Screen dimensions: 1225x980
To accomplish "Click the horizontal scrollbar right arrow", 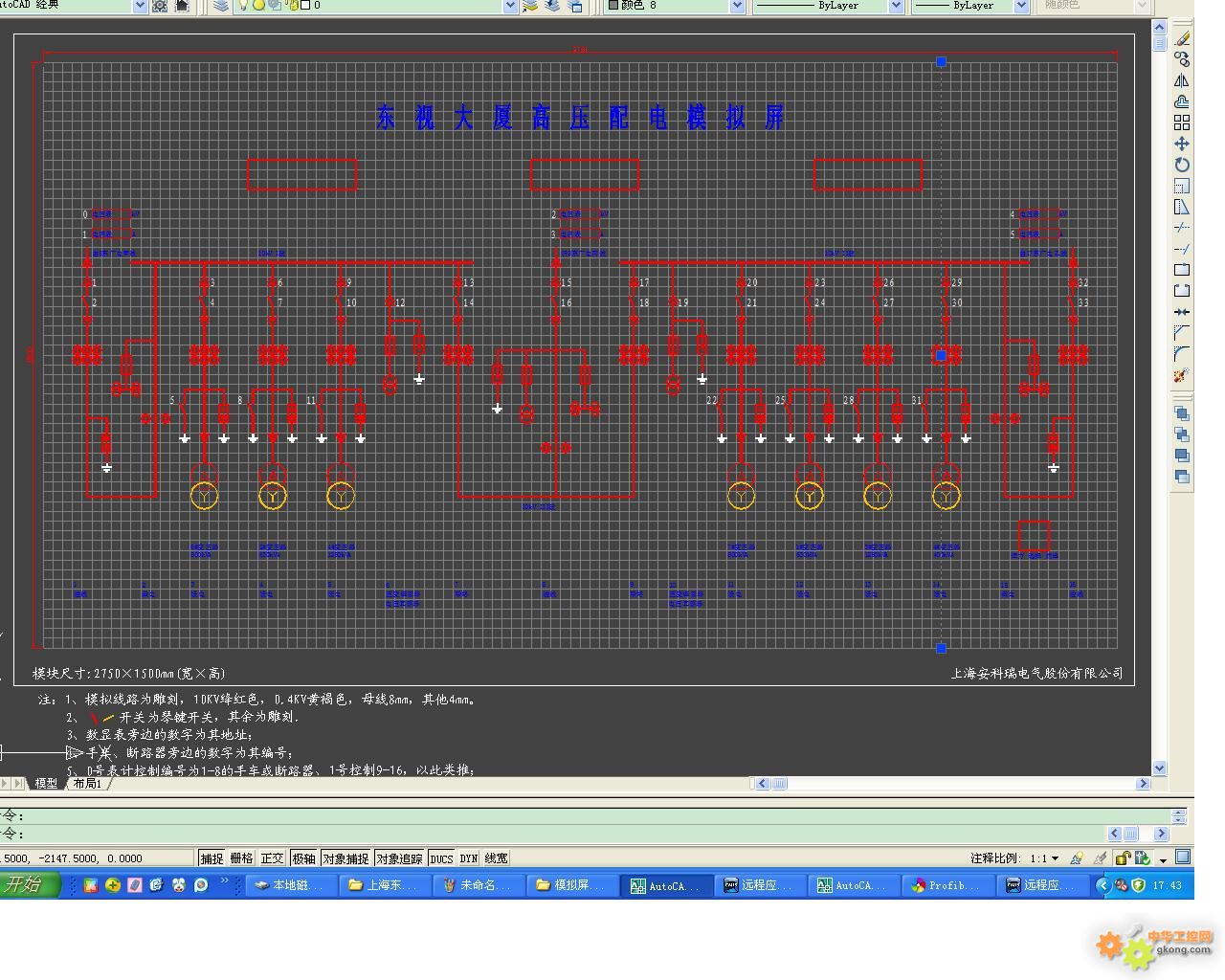I will coord(1143,783).
